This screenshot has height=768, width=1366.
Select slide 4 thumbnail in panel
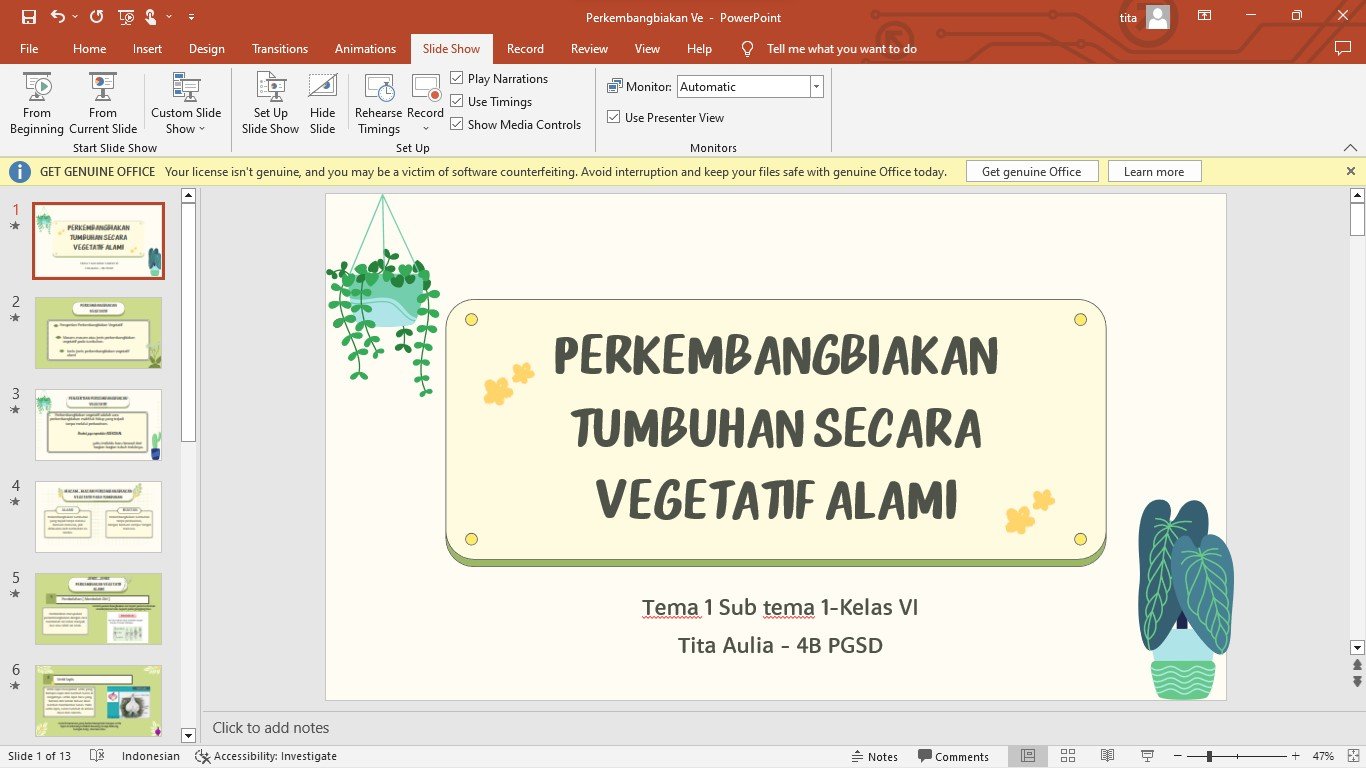click(98, 517)
